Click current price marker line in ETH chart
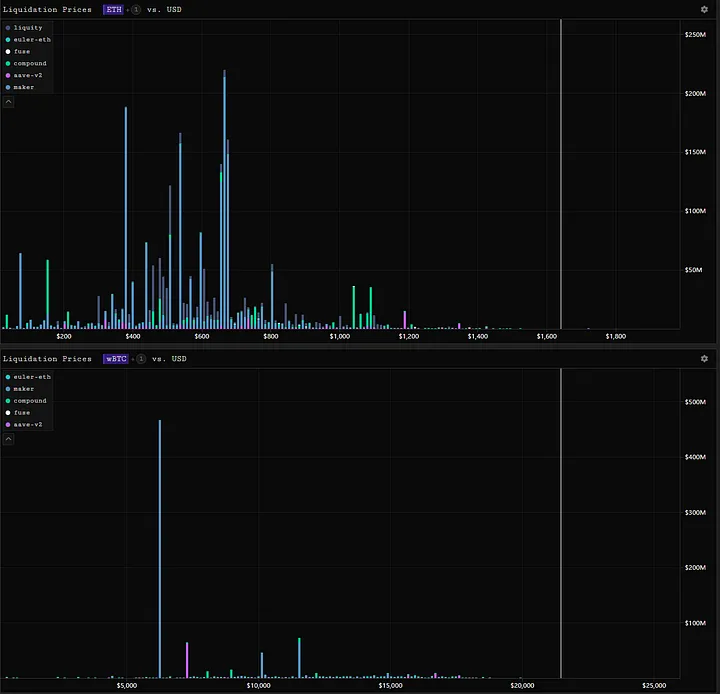 (561, 180)
